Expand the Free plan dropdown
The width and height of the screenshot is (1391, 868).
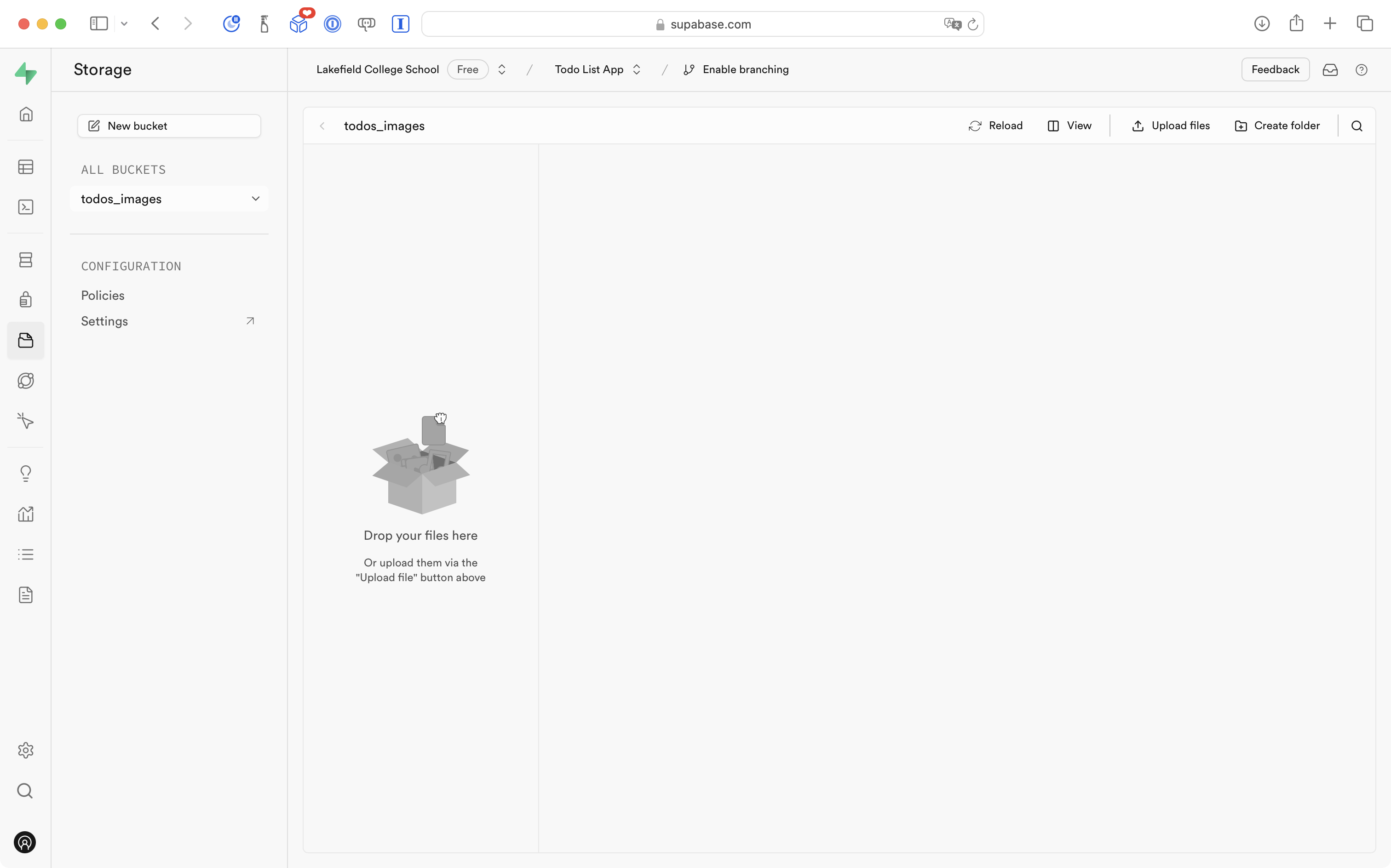point(501,69)
